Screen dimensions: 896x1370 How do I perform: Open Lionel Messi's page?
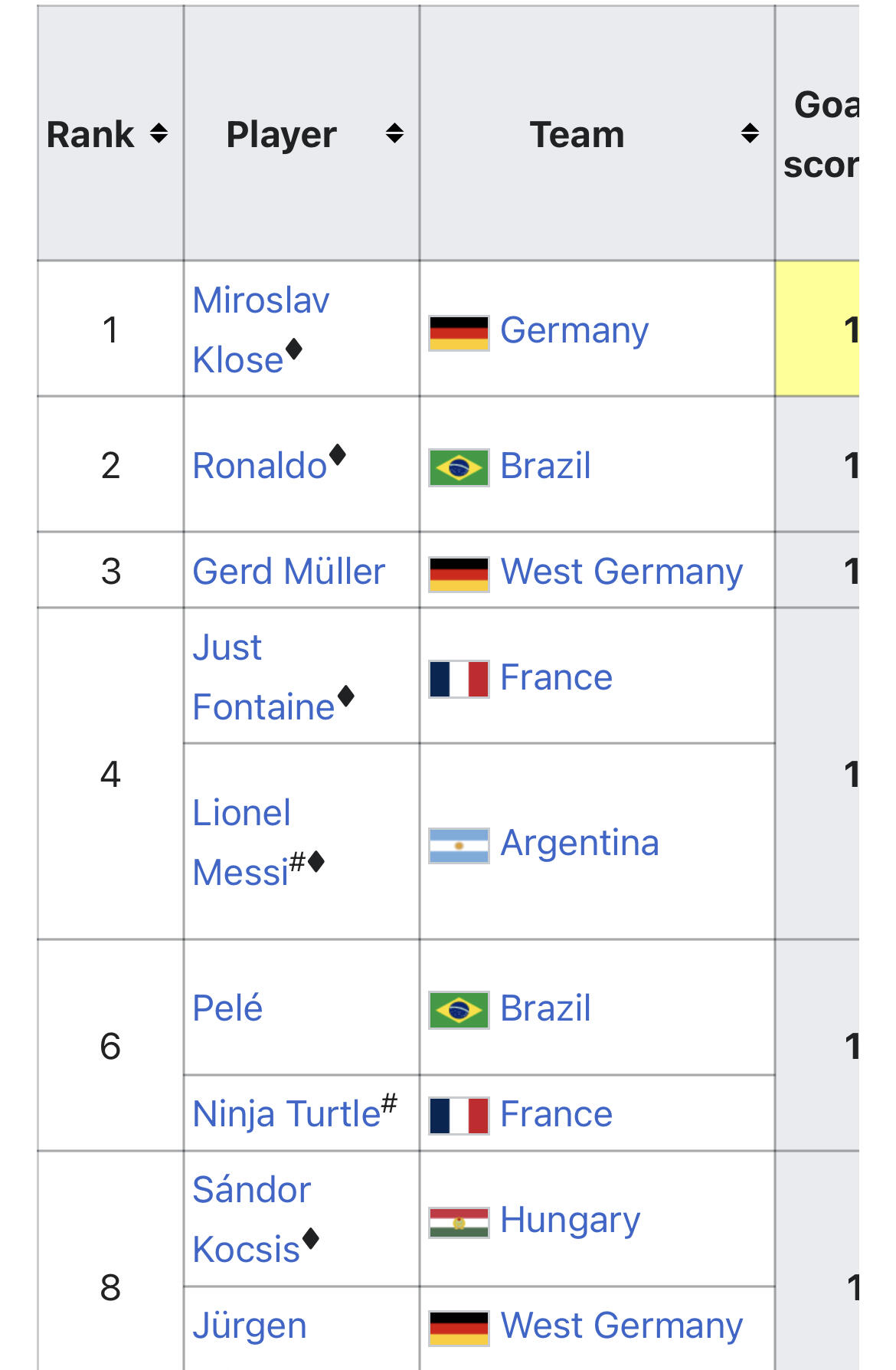tap(241, 843)
